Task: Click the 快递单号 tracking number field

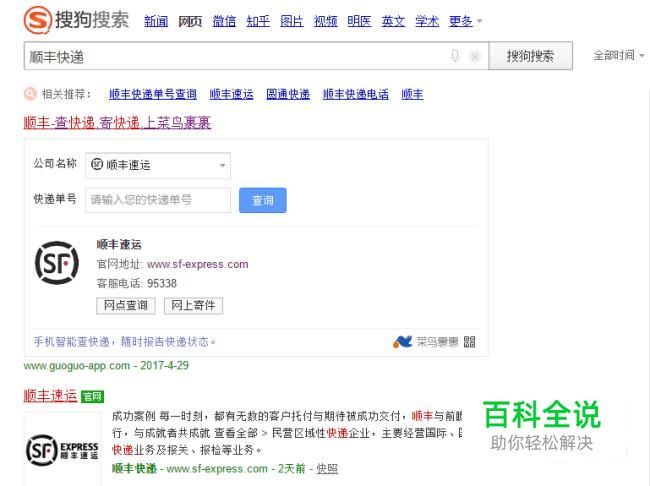Action: [158, 200]
